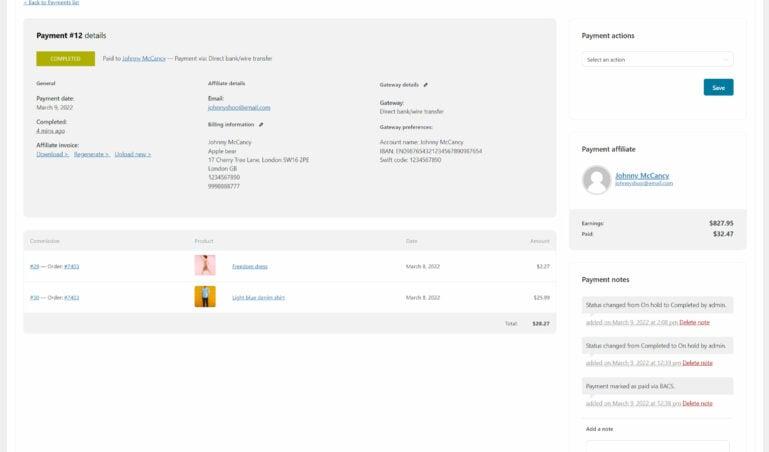Open Johnny McCancy's name in Payment affiliate panel
This screenshot has width=769, height=452.
(x=642, y=175)
